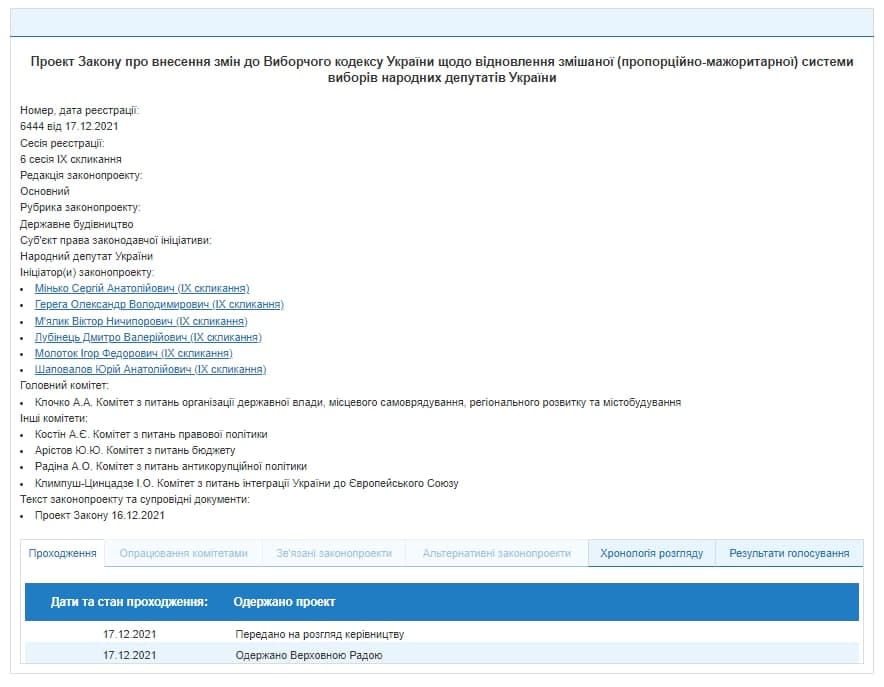Open Герега Олександр Володимирович deputy link
Screen dimensions: 884x687
(x=159, y=304)
